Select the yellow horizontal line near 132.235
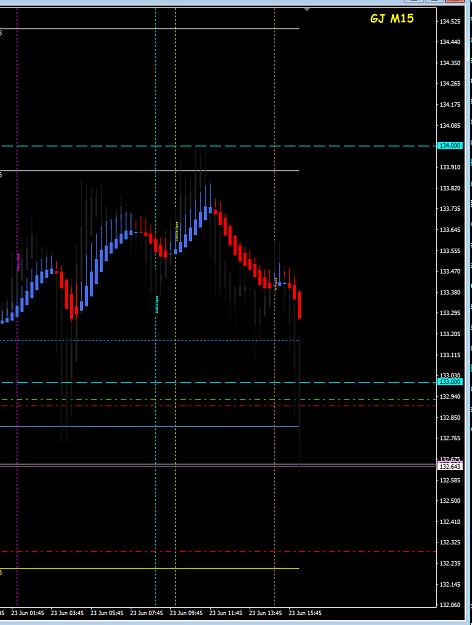Image resolution: width=472 pixels, height=625 pixels. coord(149,568)
